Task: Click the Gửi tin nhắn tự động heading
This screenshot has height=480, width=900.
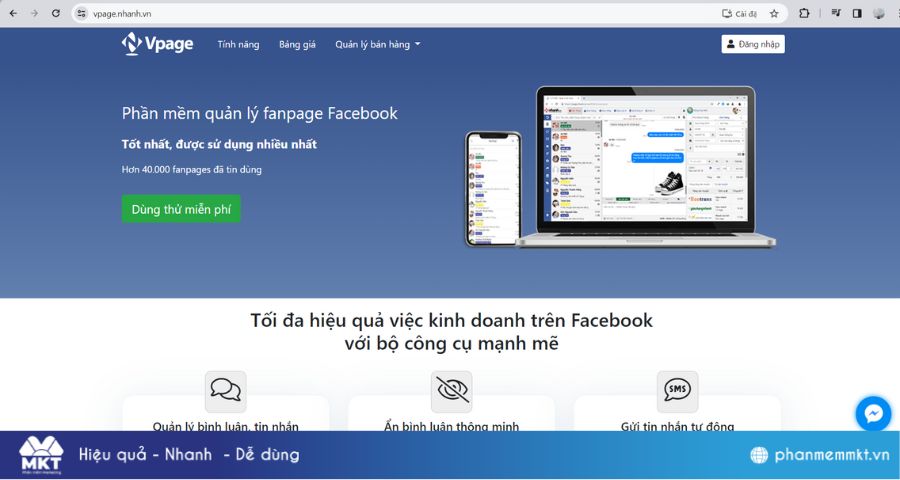Action: [x=677, y=426]
